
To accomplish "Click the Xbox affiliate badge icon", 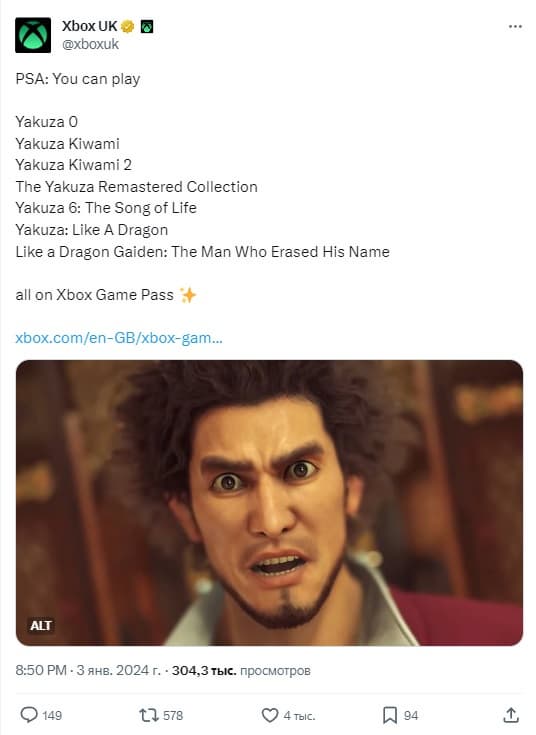I will click(147, 26).
